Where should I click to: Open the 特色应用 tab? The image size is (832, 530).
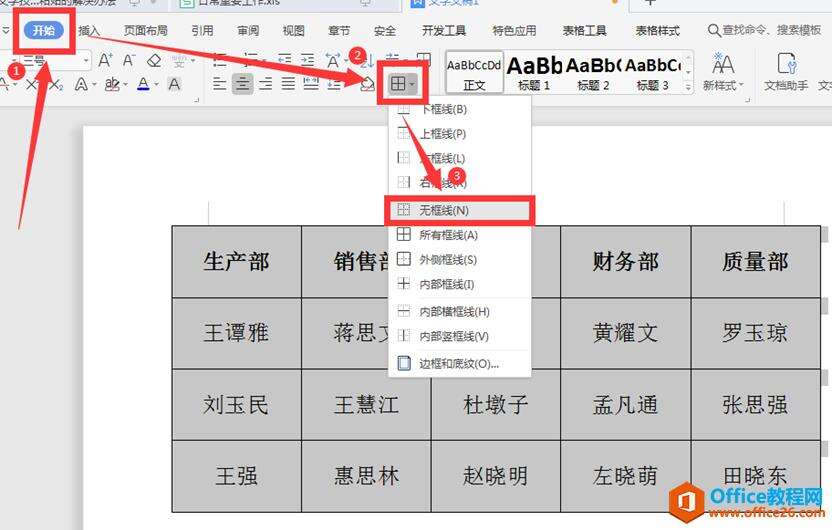[x=514, y=31]
